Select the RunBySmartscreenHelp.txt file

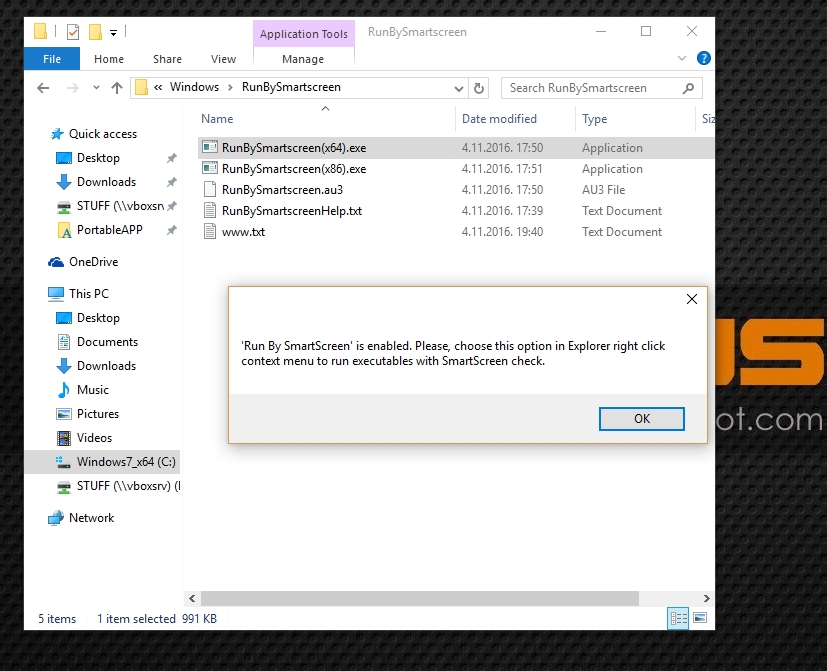[x=456, y=211]
